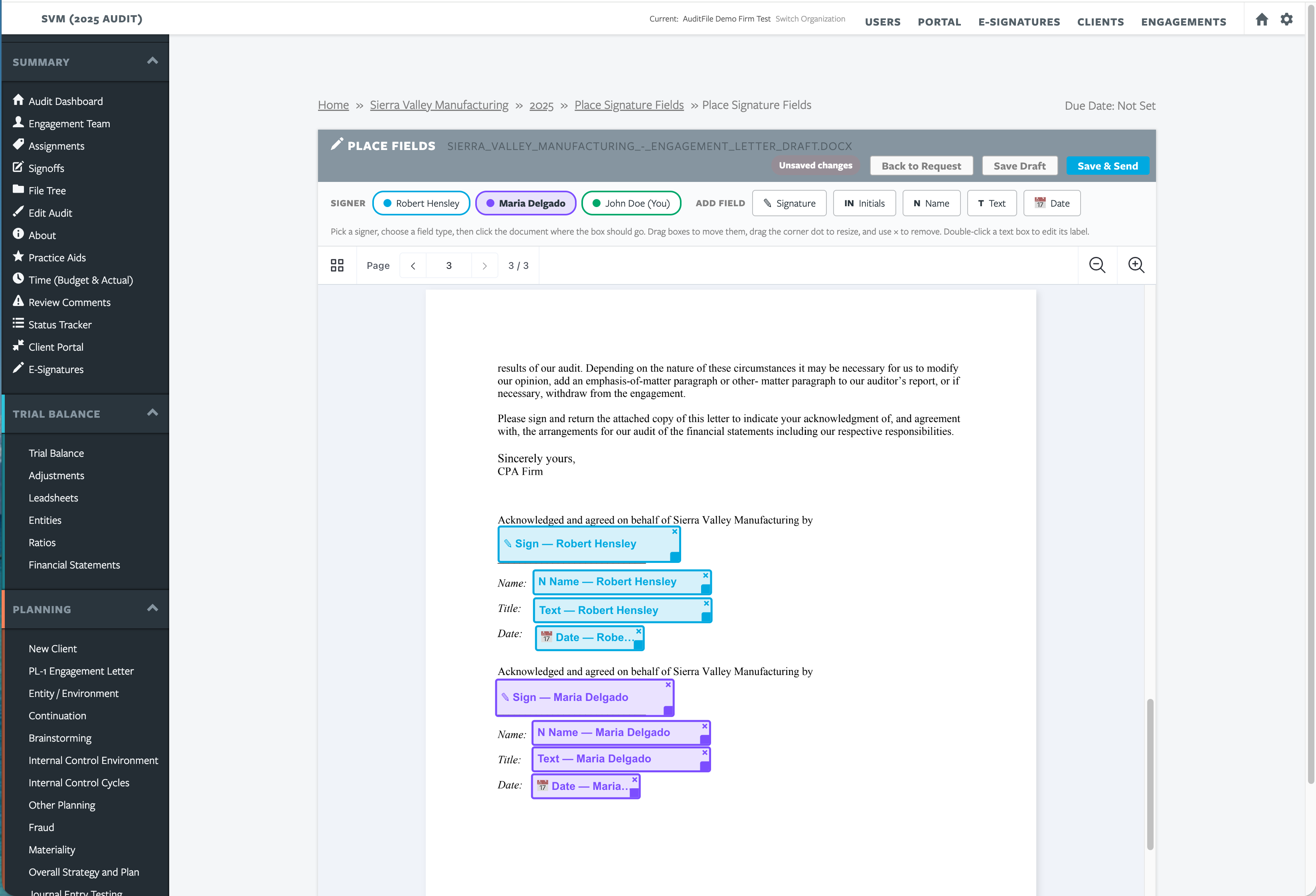This screenshot has height=896, width=1316.
Task: Open Leadsheets under Trial Balance
Action: (53, 498)
